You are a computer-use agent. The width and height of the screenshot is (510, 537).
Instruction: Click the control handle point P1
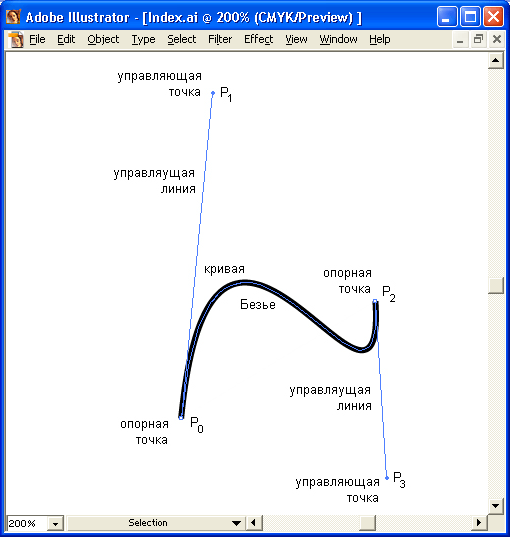(x=213, y=93)
